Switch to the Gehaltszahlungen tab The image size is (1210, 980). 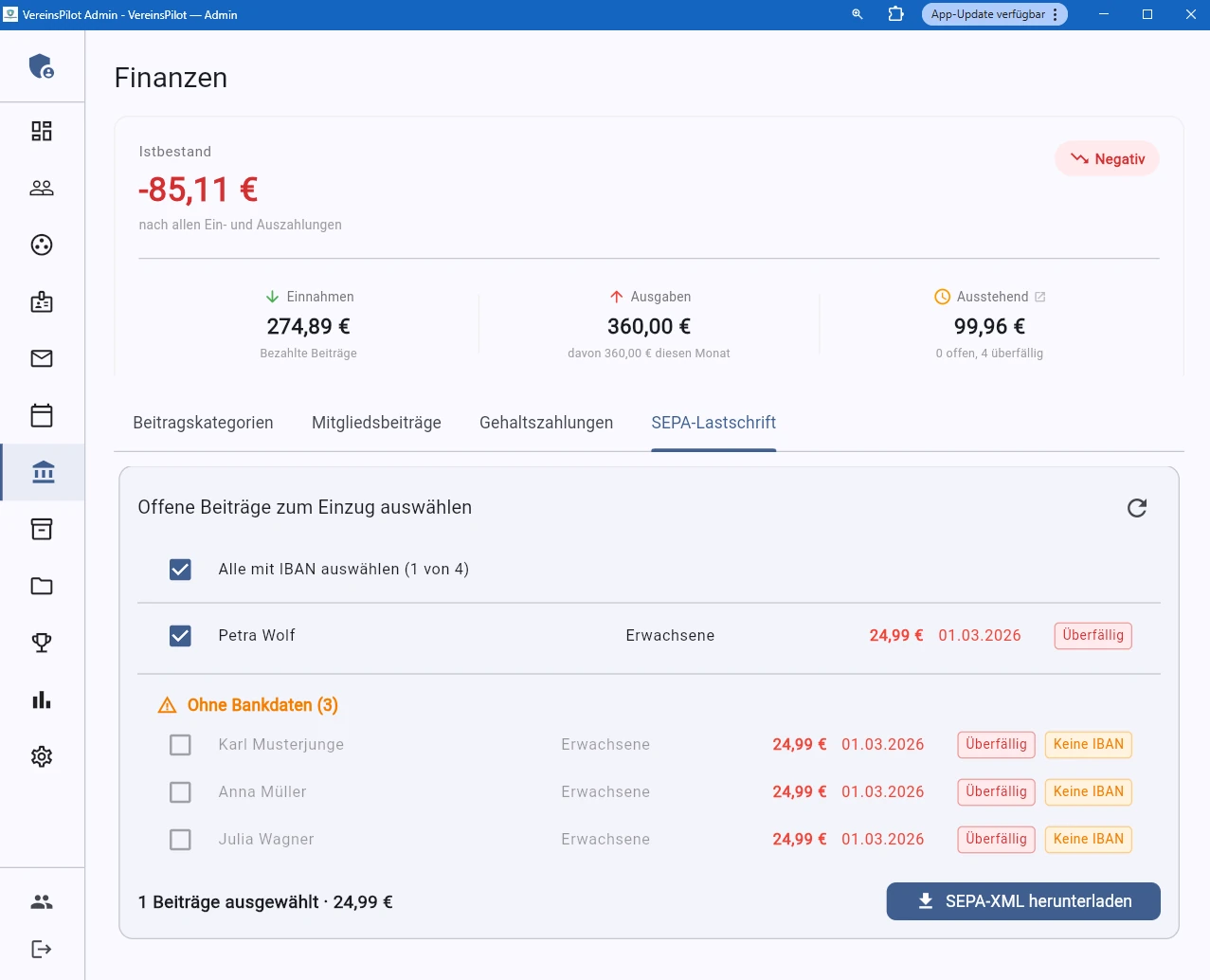coord(546,423)
